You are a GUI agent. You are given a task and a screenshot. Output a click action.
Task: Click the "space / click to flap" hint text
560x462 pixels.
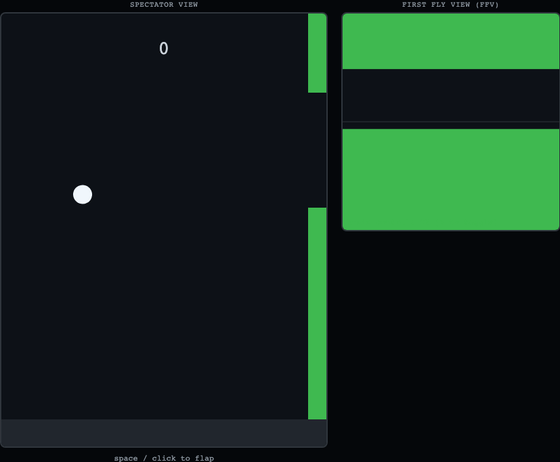pos(164,458)
